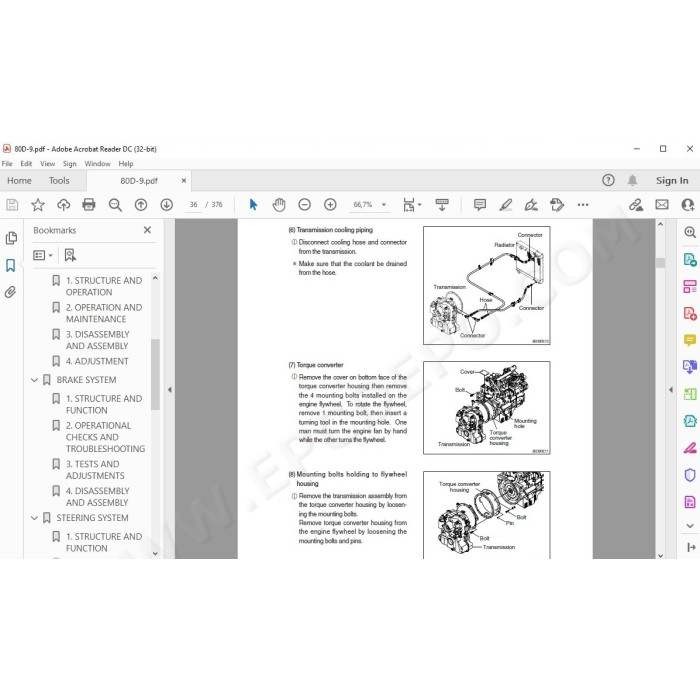Send file by email envelope icon
The height and width of the screenshot is (700, 700).
coord(662,205)
